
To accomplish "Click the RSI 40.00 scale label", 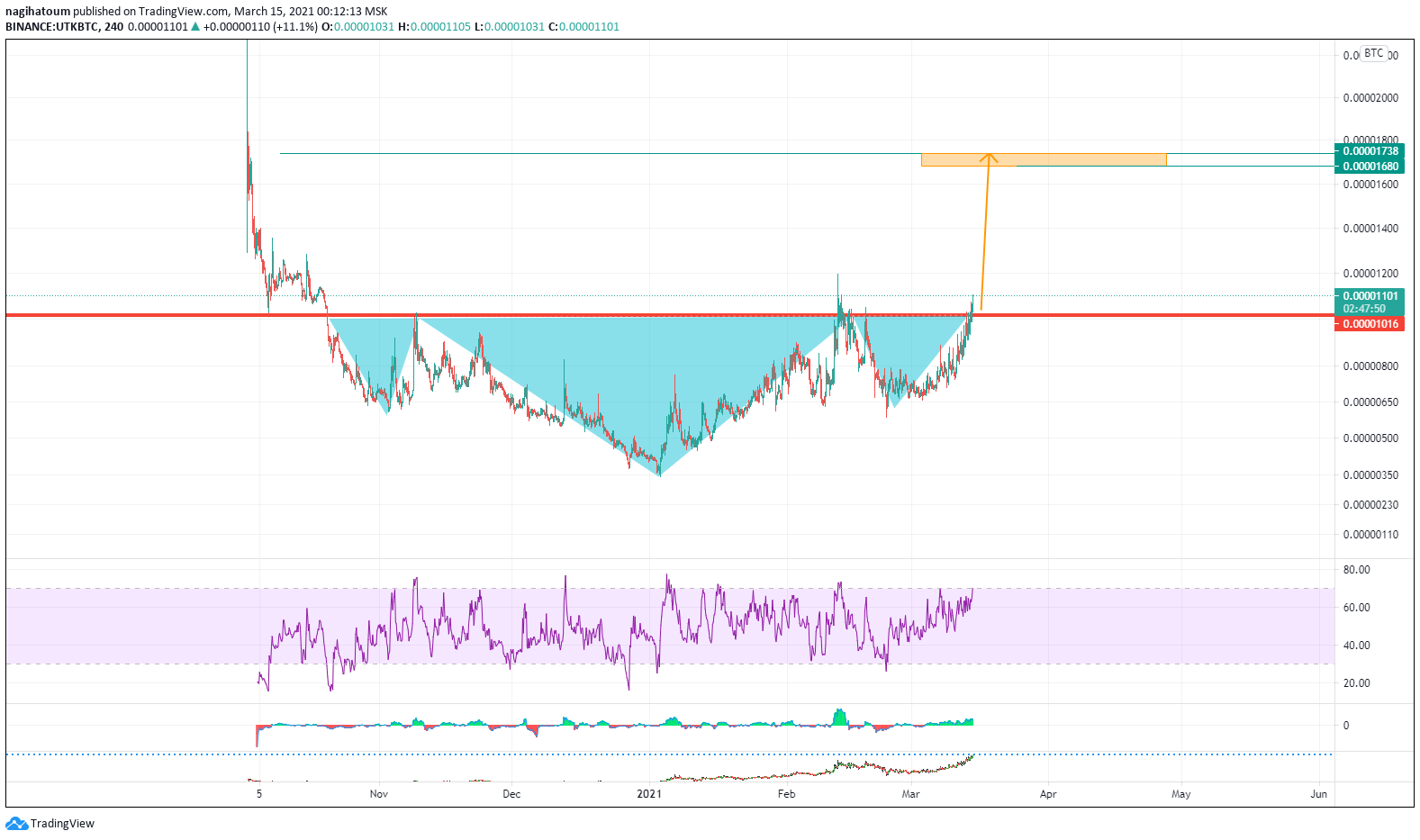I will [1356, 646].
